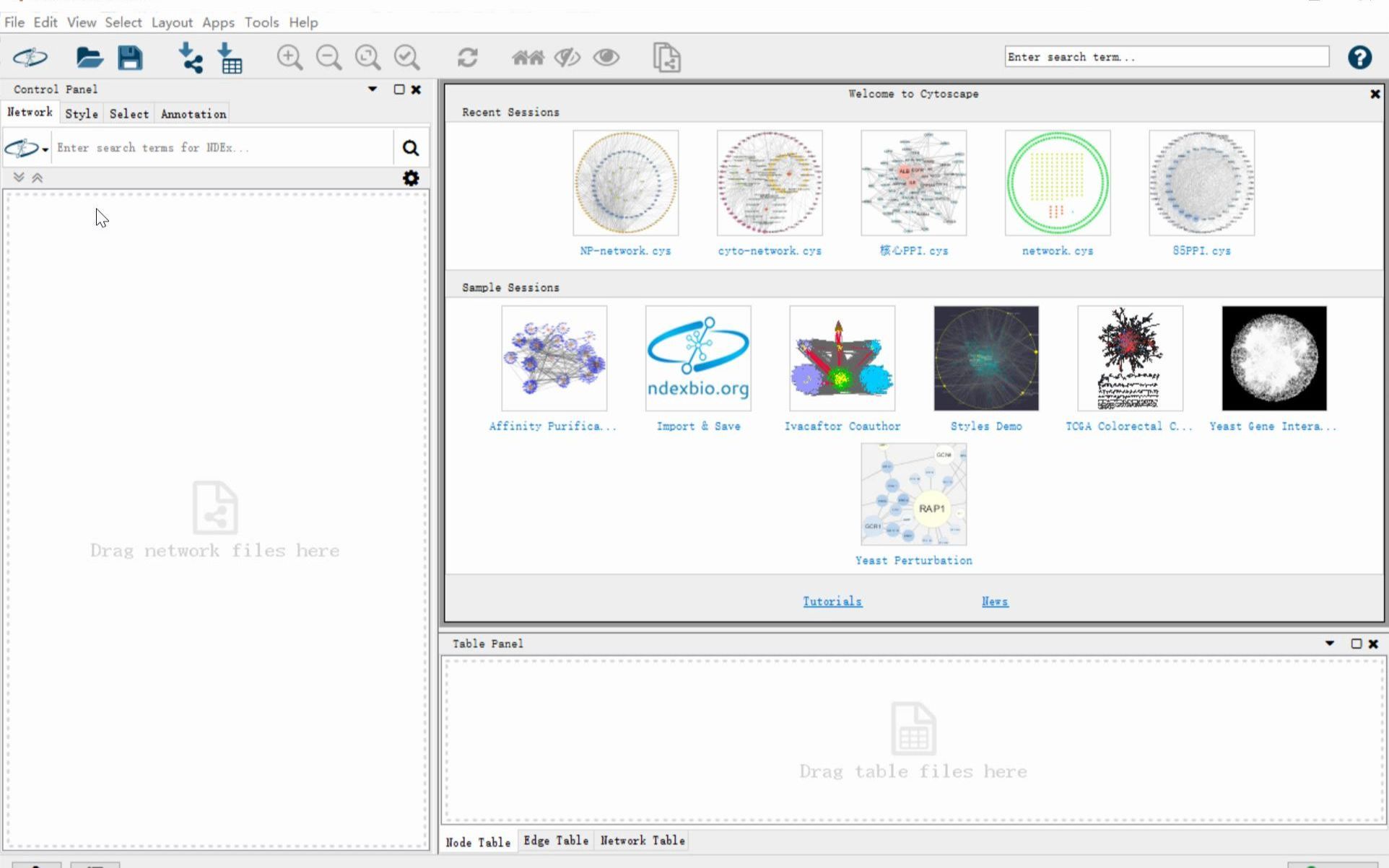Open ndexbio.org Import & Save sample
Viewport: 1389px width, 868px height.
click(698, 358)
